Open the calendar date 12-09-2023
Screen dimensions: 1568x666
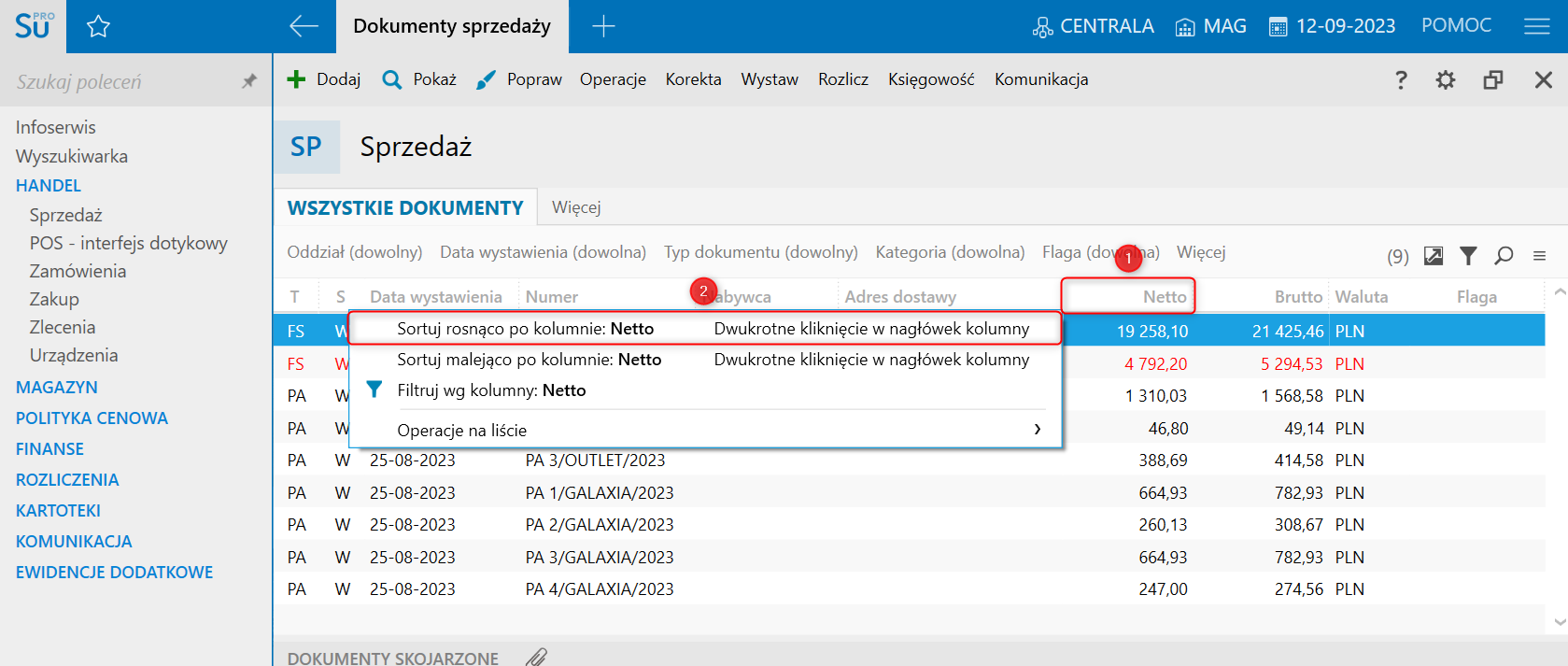1332,26
